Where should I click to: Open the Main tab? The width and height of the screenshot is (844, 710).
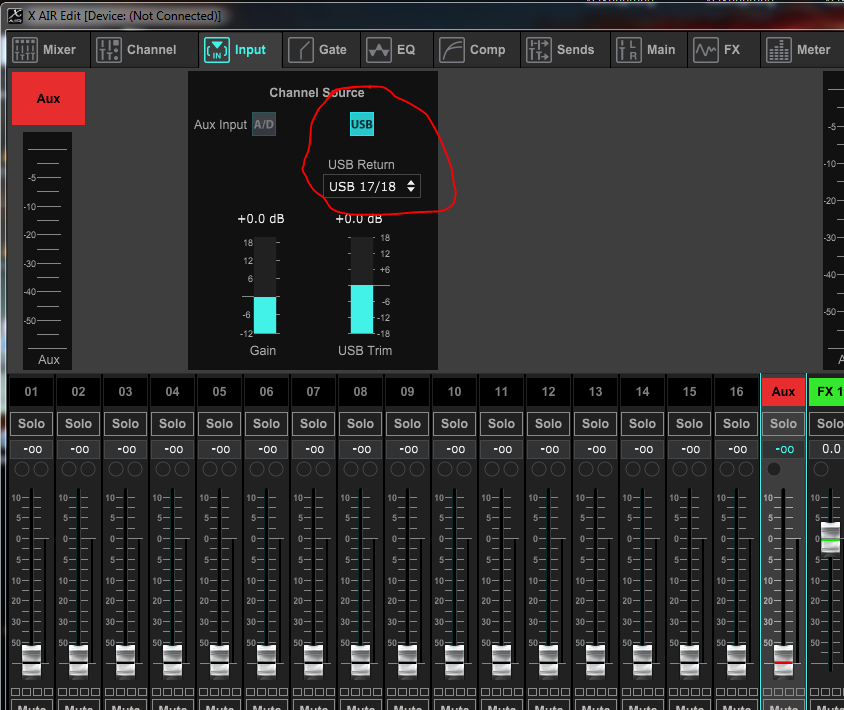[x=649, y=50]
